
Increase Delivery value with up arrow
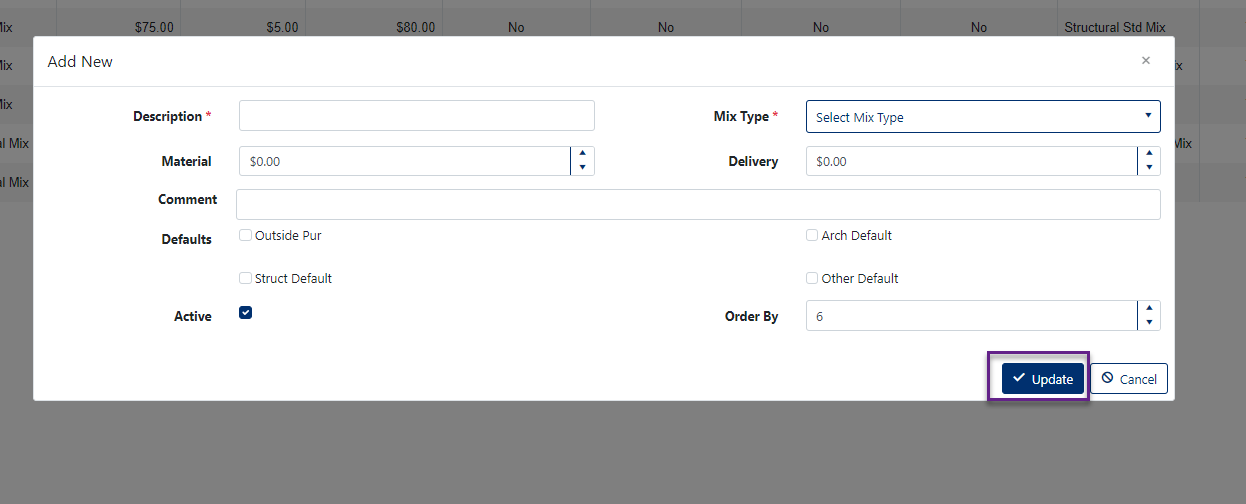[1149, 154]
